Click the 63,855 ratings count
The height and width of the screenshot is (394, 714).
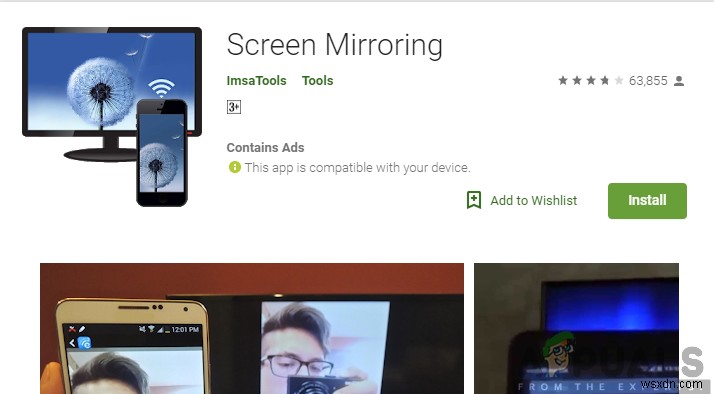[648, 81]
